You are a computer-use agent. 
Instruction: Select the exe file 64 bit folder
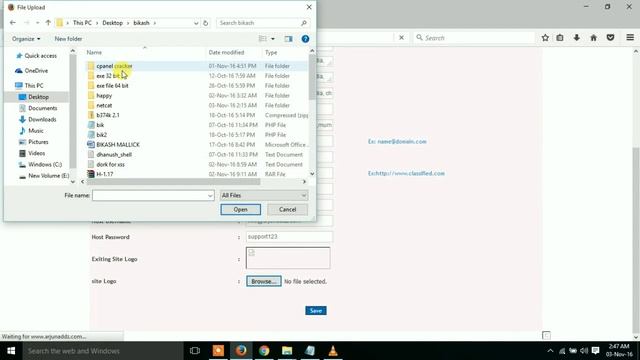pos(112,86)
